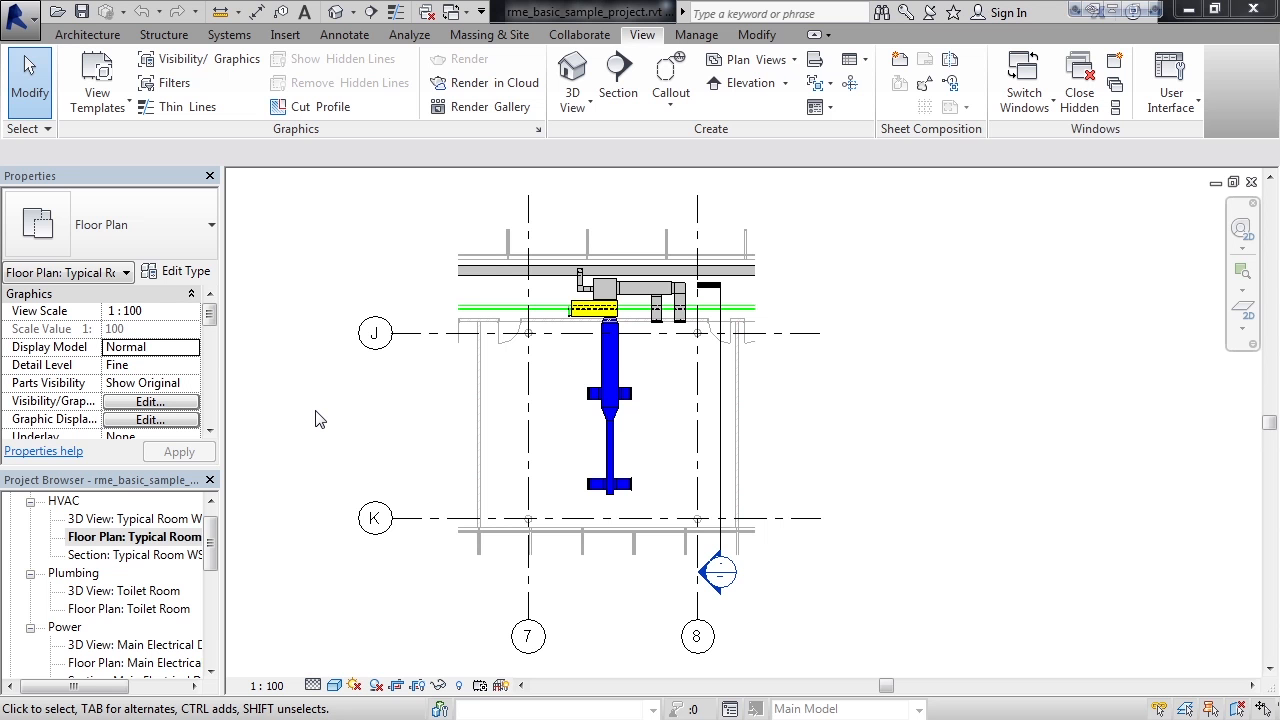The width and height of the screenshot is (1280, 720).
Task: Click the Edit Type button
Action: 176,271
